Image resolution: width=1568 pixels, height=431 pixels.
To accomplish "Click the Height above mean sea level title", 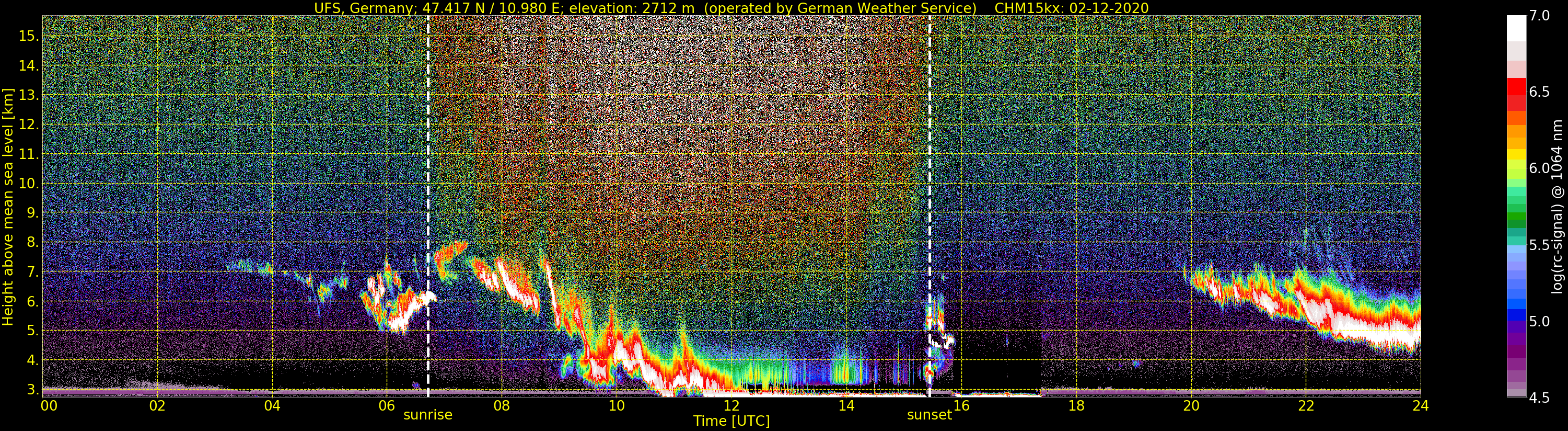I will click(8, 206).
